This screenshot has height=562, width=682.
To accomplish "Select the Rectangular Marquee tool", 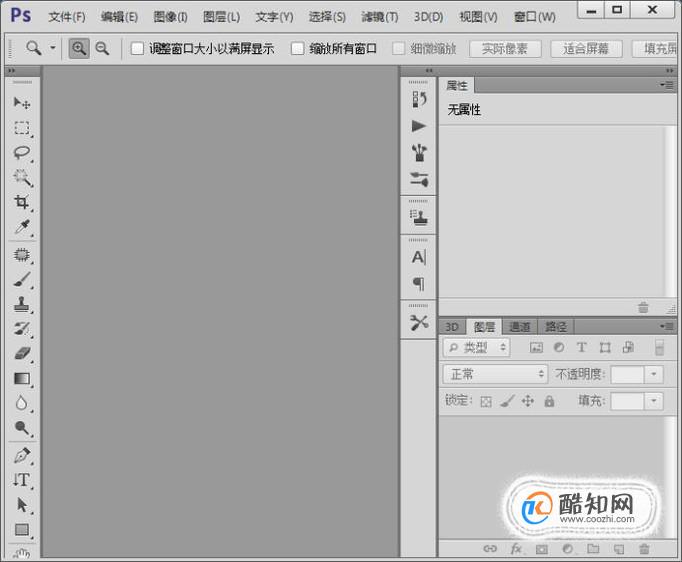I will pos(22,128).
